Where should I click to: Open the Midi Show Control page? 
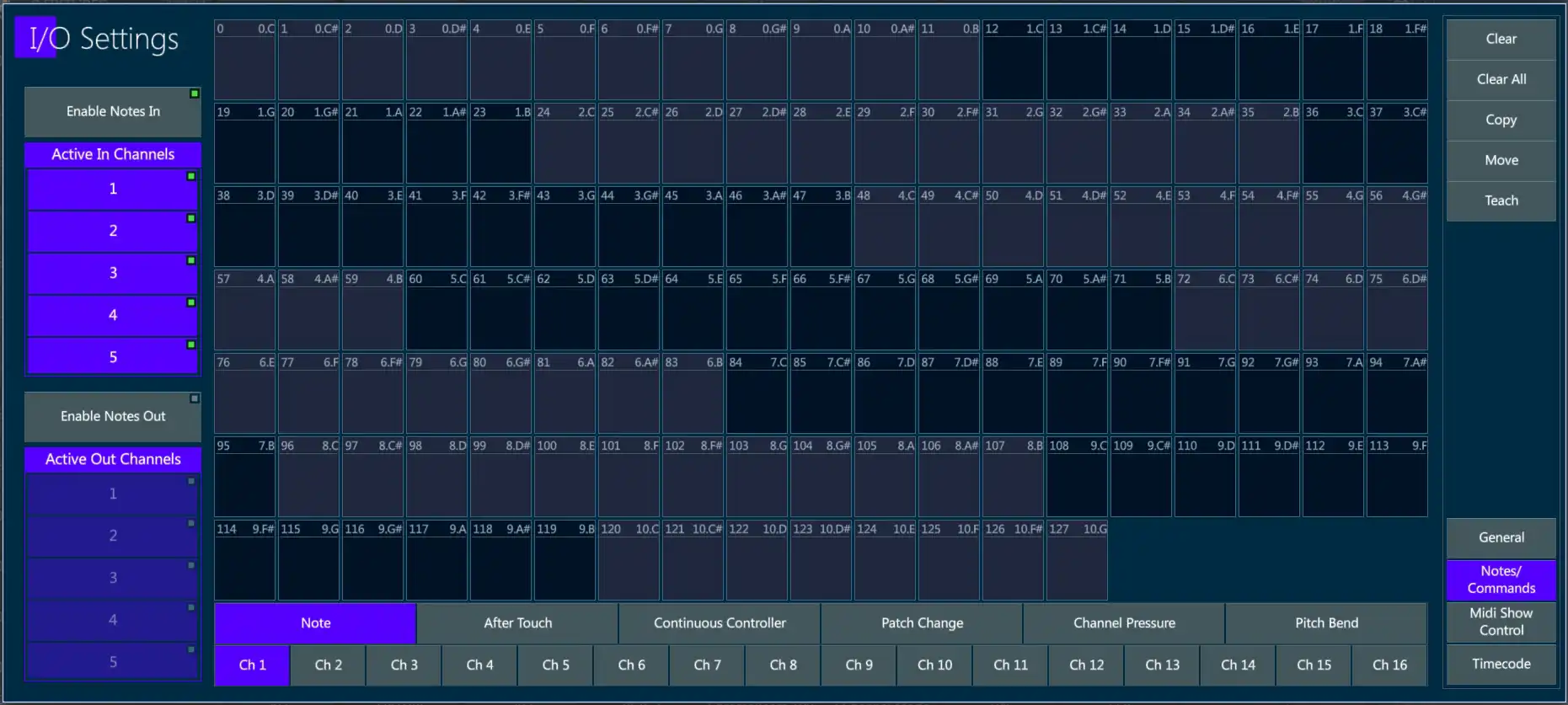(1501, 622)
